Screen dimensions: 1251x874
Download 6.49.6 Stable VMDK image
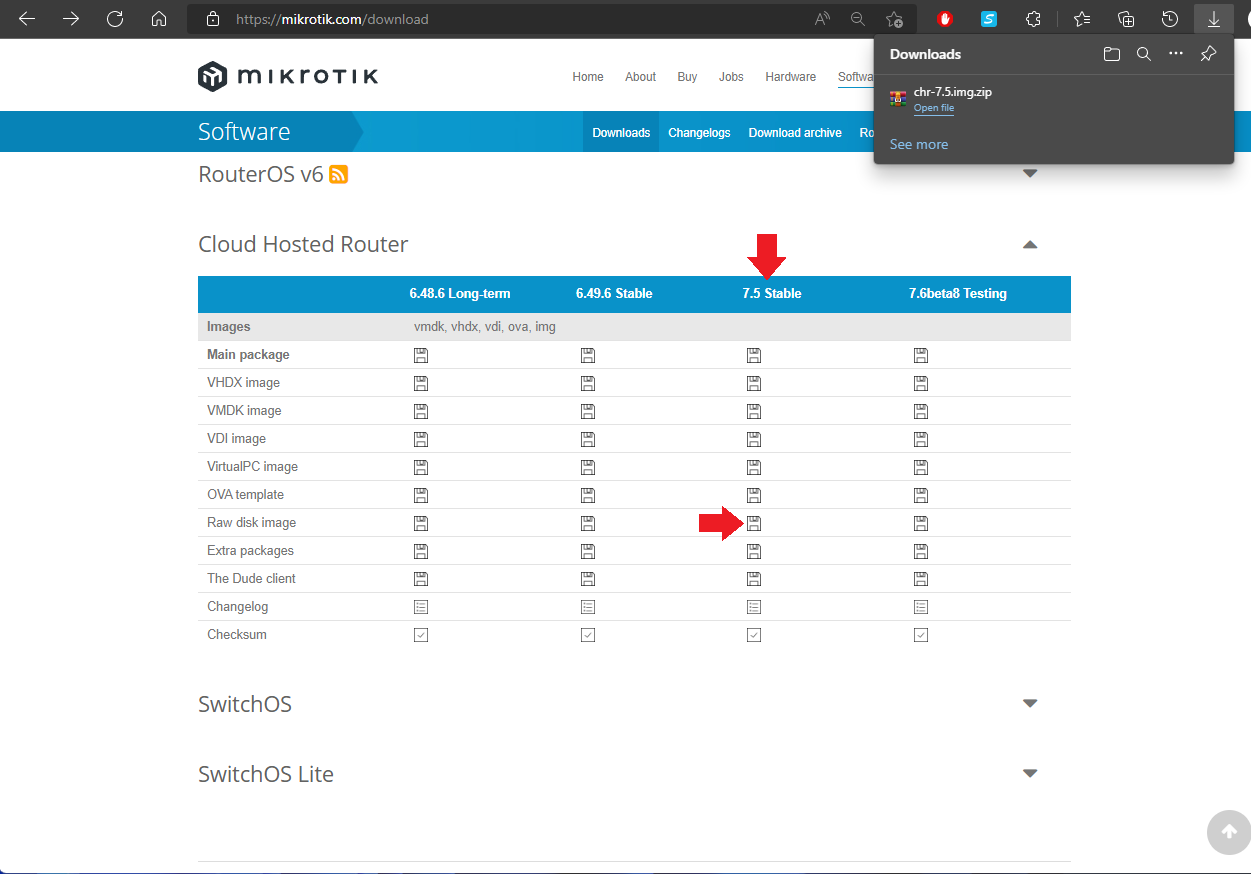pyautogui.click(x=588, y=411)
